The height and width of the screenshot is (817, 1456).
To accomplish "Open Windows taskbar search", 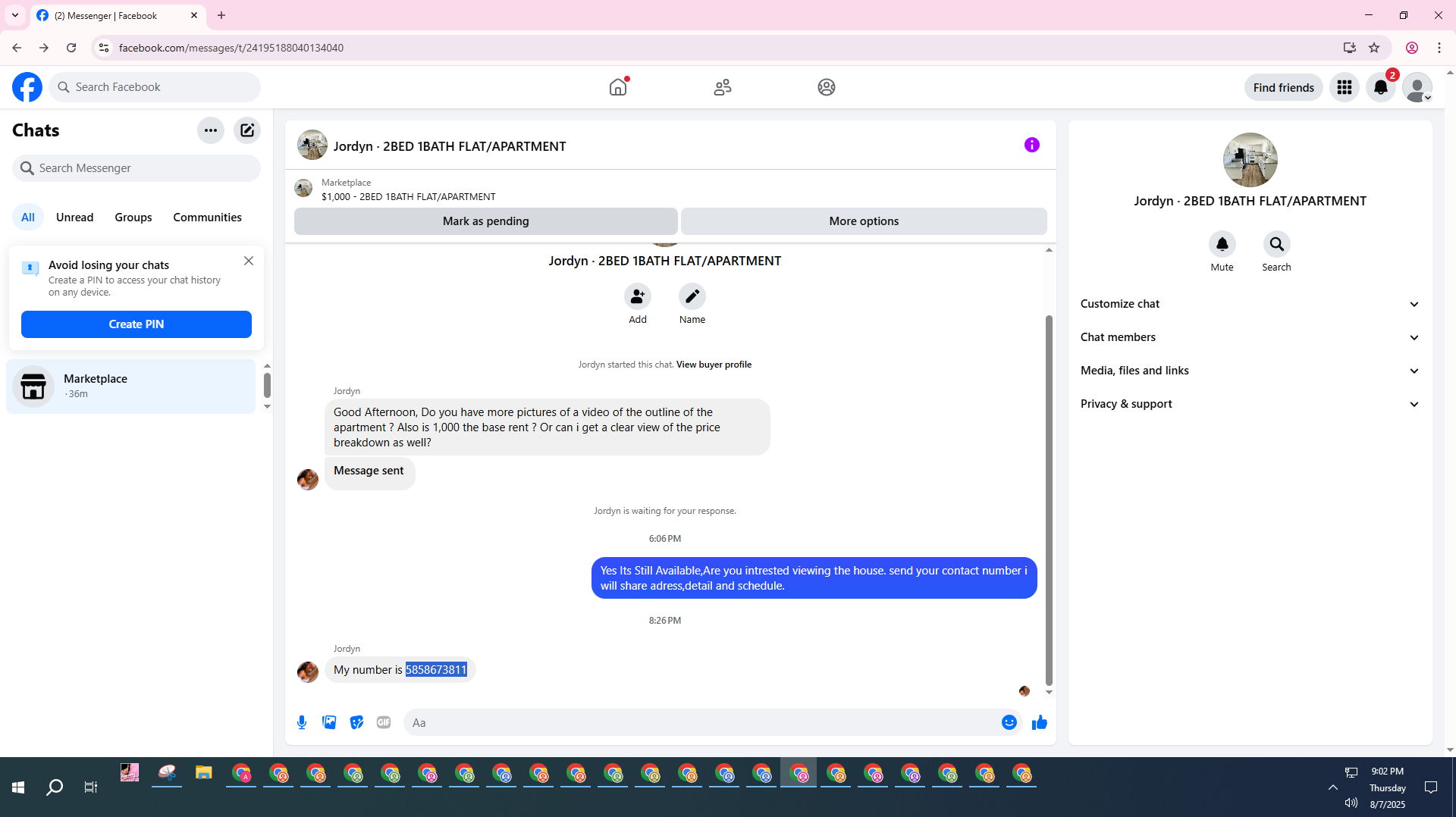I will pyautogui.click(x=55, y=787).
